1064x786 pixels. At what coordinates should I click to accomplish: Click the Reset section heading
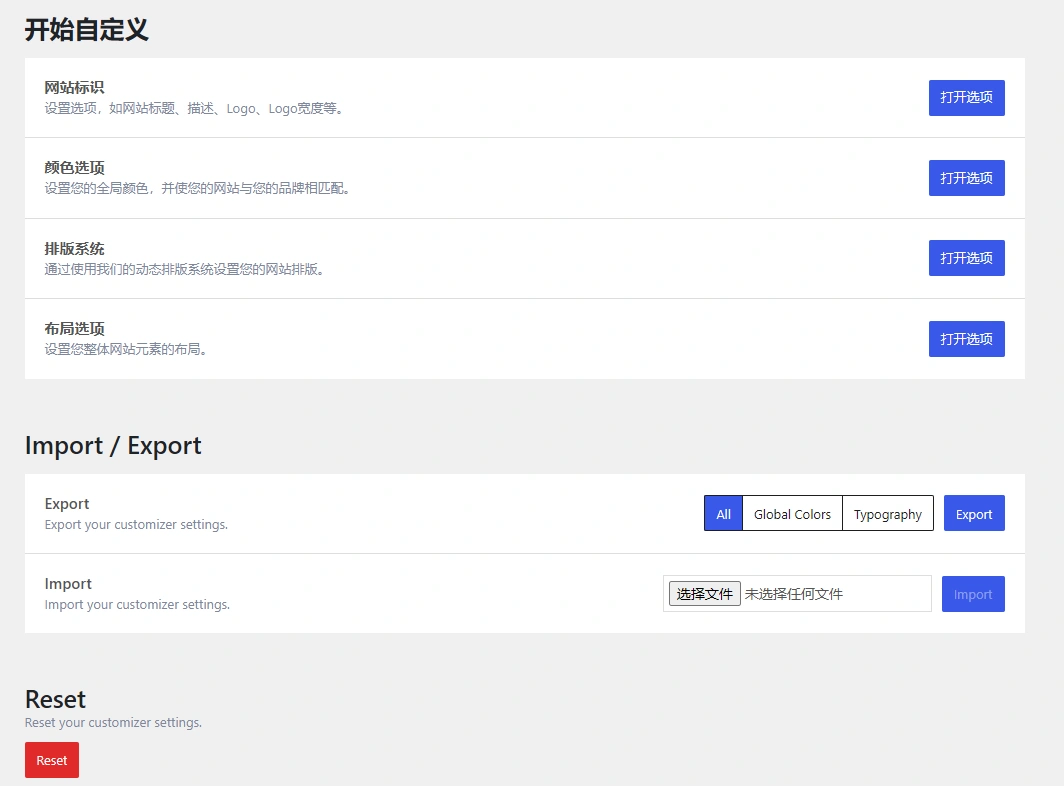tap(55, 700)
